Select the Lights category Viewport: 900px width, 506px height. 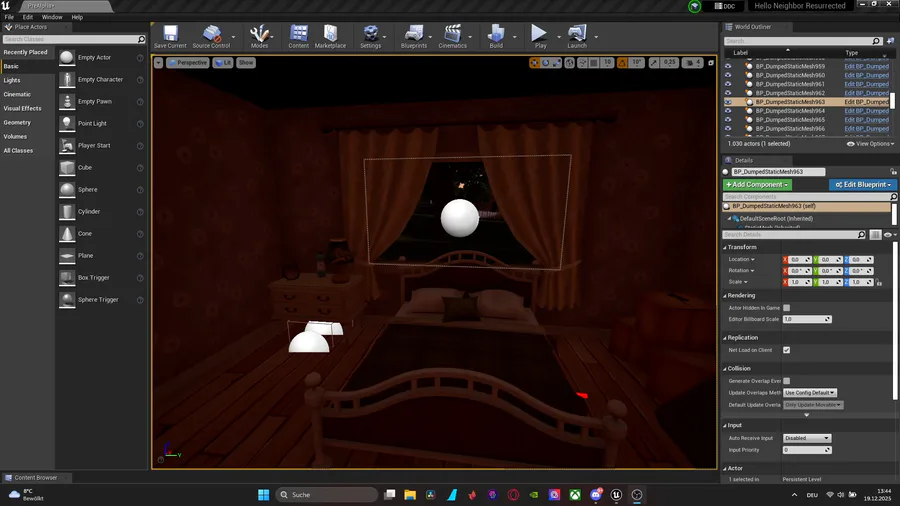click(27, 80)
